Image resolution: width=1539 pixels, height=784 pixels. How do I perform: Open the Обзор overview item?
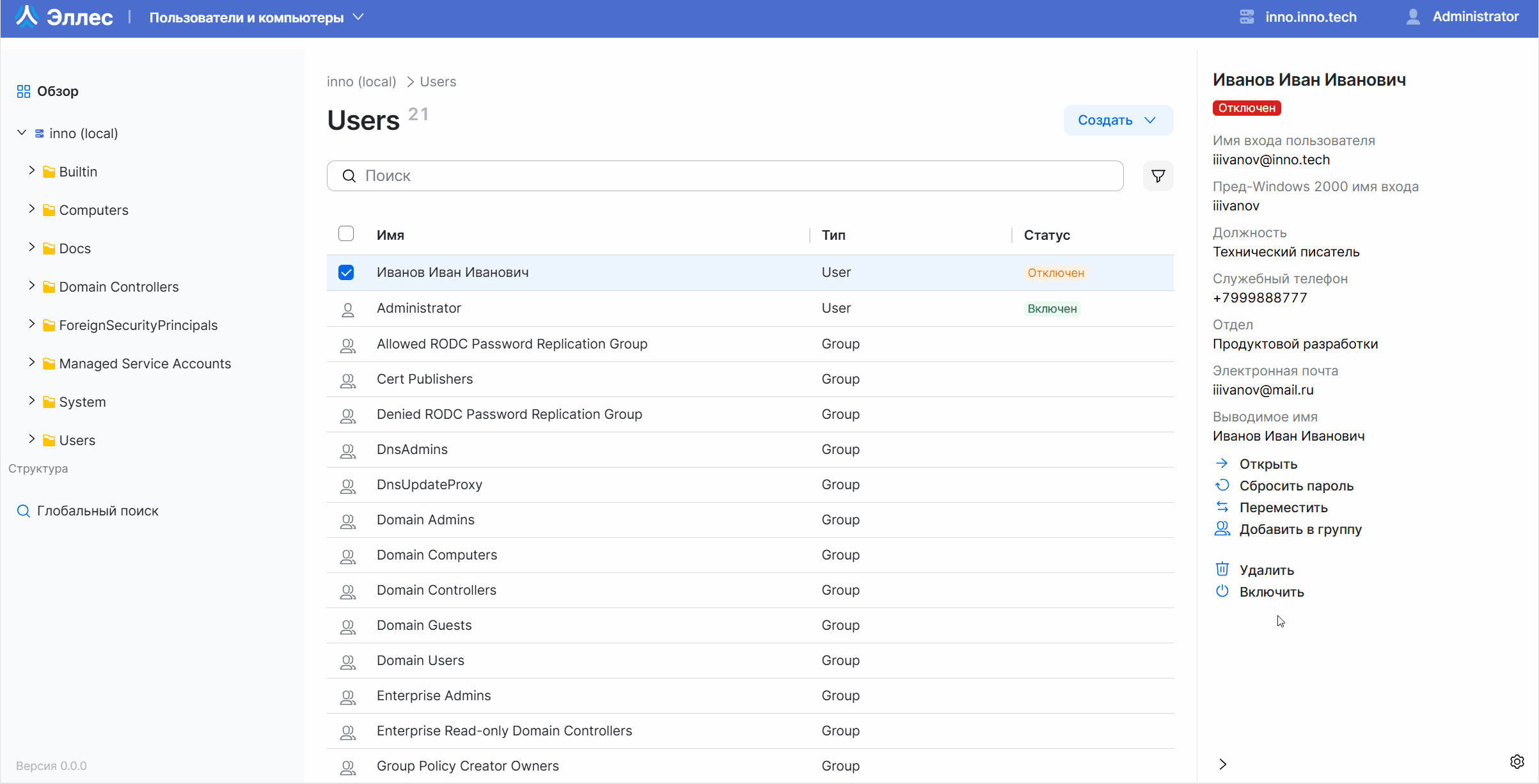[x=57, y=91]
